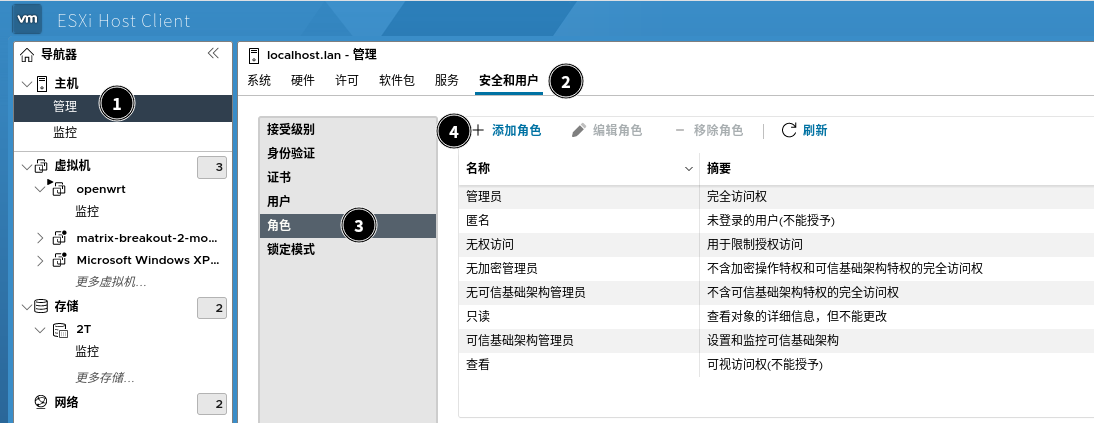Click the 编辑角色 button
This screenshot has height=423, width=1094.
tap(607, 130)
